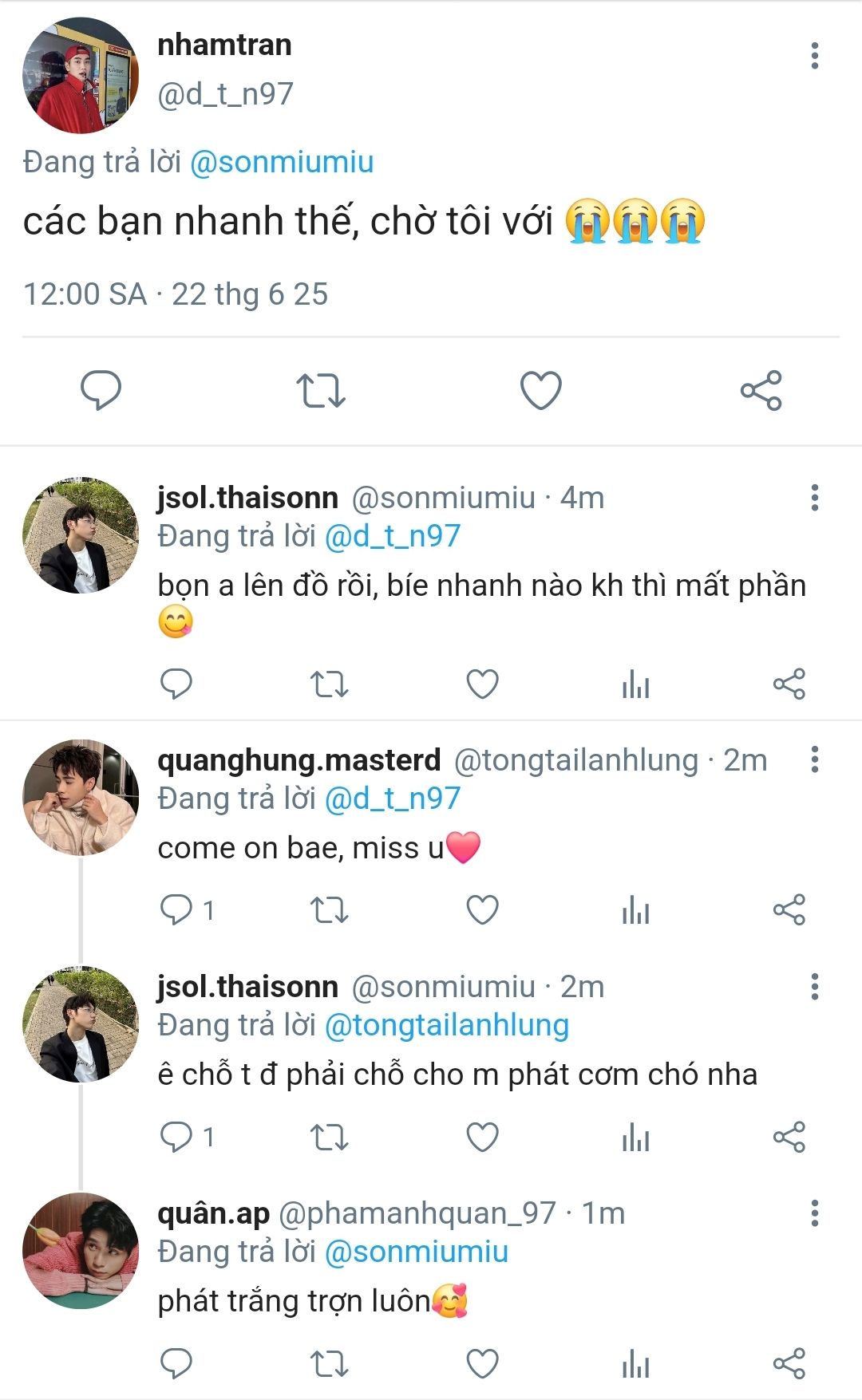Screen dimensions: 862x1400
Task: View analytics for quanghung.masterd's reply
Action: (635, 909)
